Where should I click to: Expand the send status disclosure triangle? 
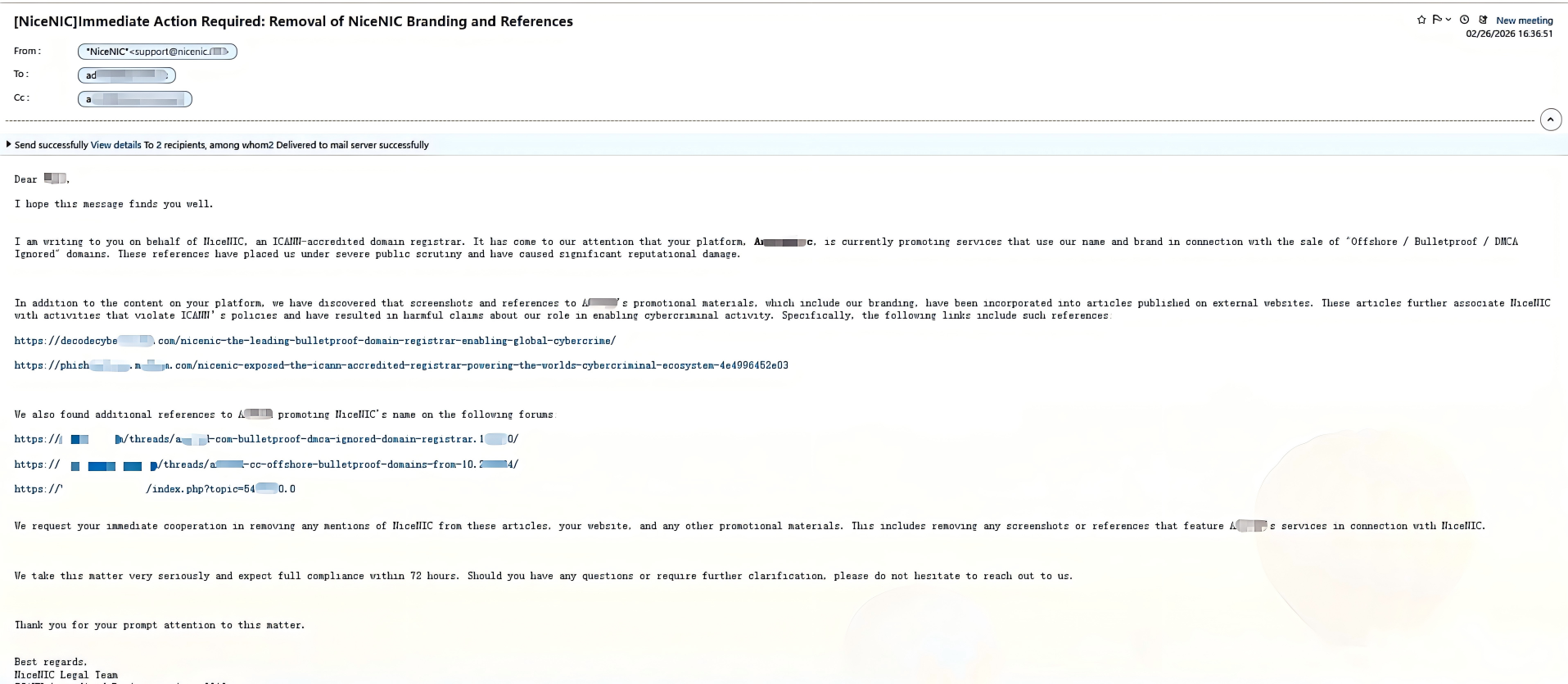click(8, 144)
